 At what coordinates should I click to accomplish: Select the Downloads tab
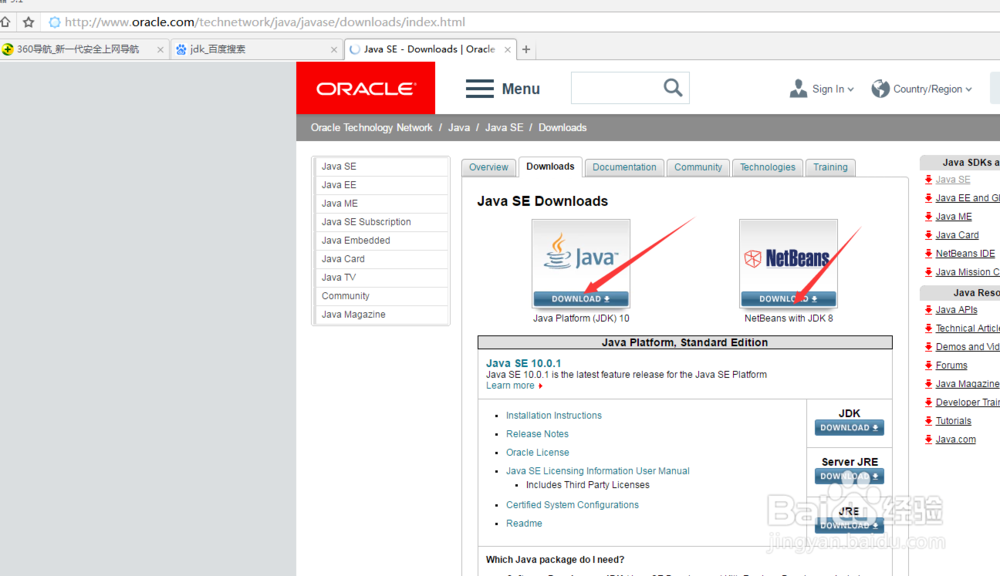click(x=550, y=166)
